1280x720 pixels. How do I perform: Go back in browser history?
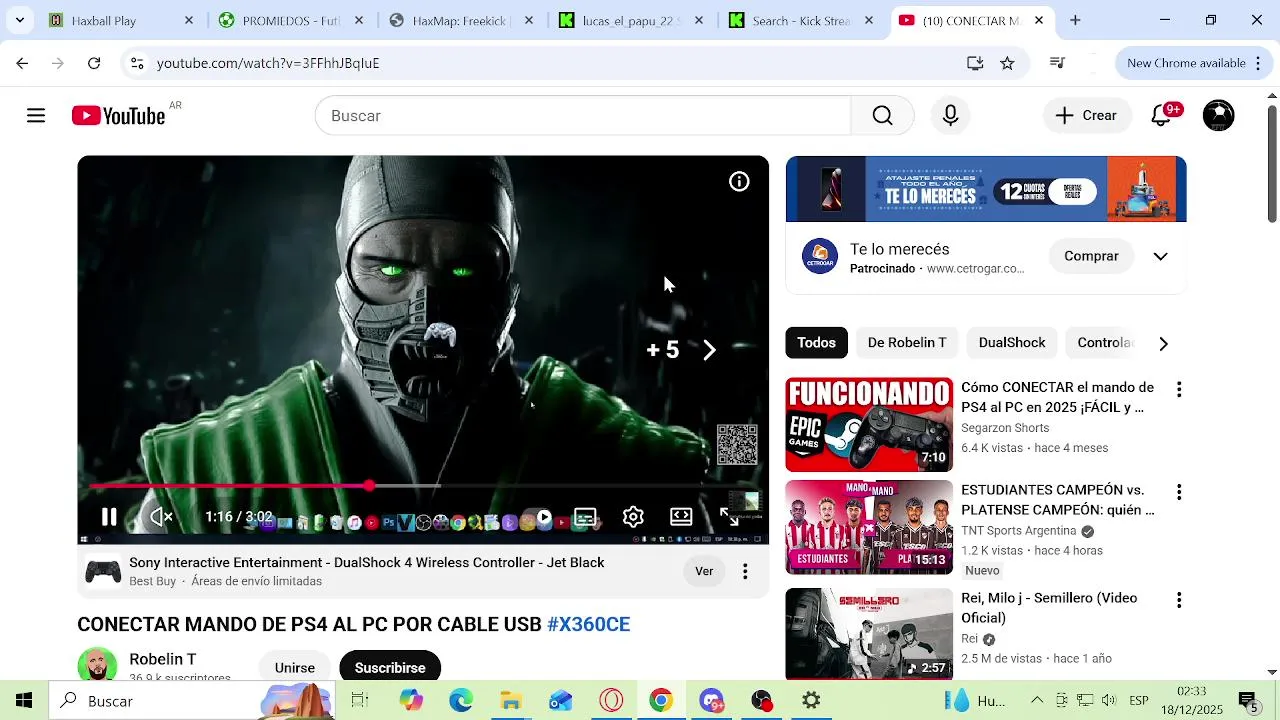(x=22, y=63)
